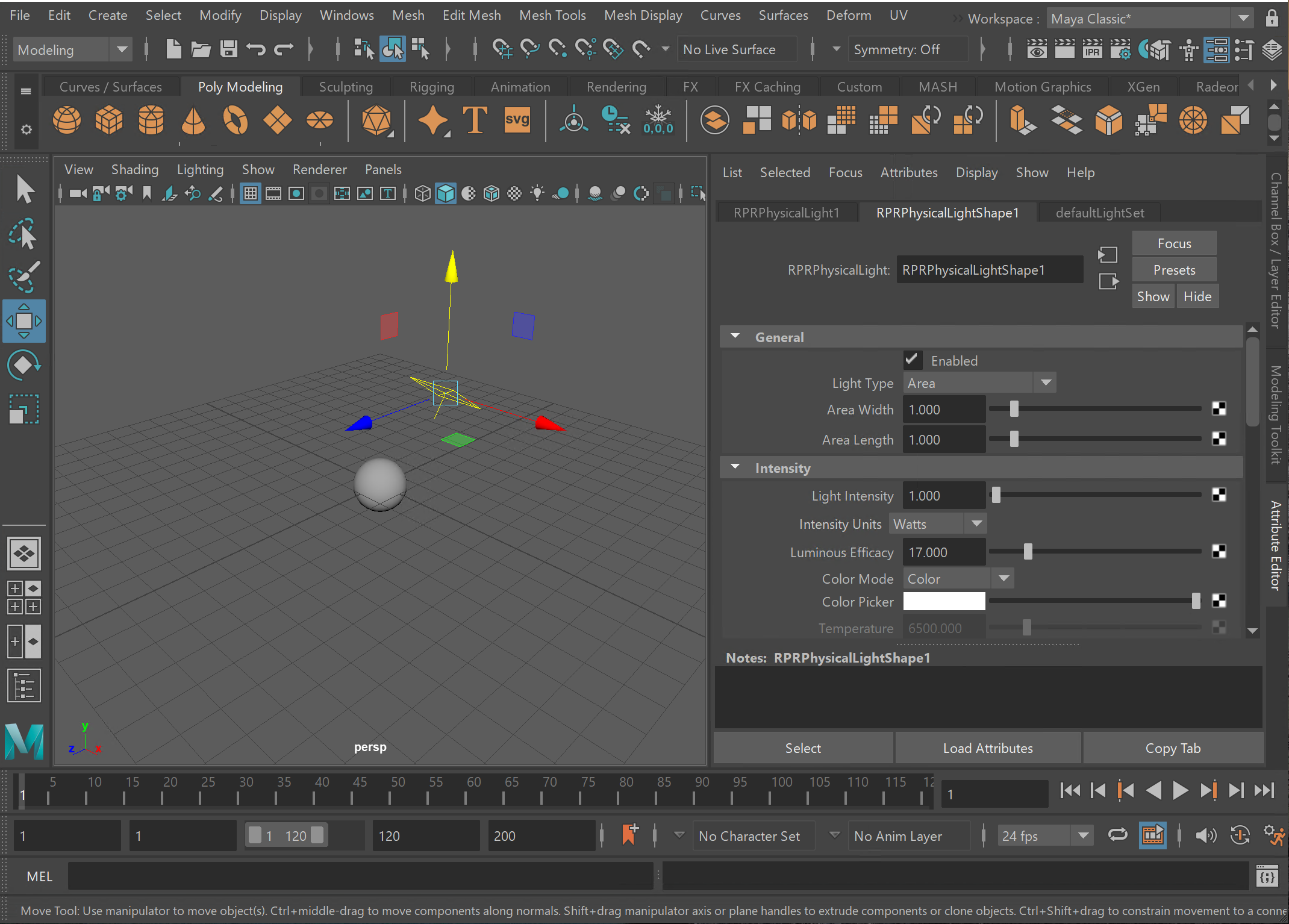Open the Deform menu

[849, 15]
